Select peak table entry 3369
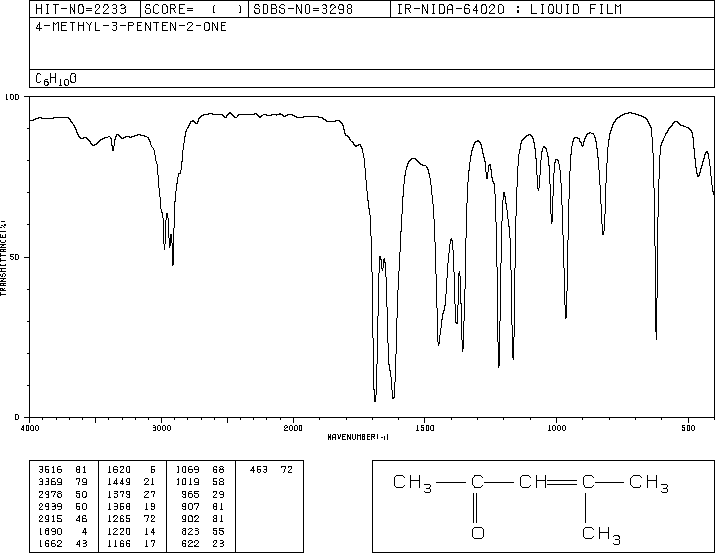 pos(63,482)
